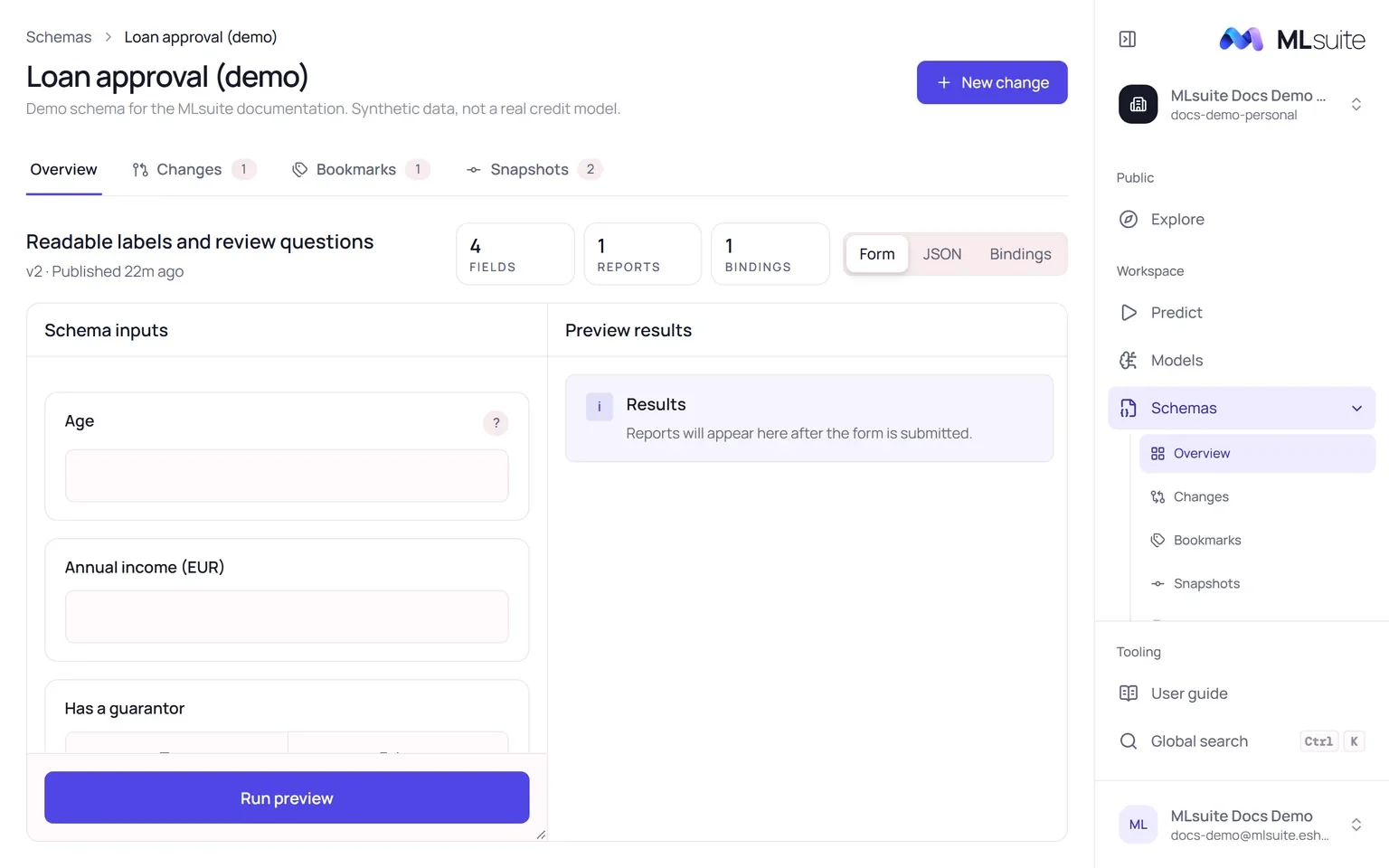Click the Changes tab count badge
The width and height of the screenshot is (1389, 868).
click(x=243, y=169)
